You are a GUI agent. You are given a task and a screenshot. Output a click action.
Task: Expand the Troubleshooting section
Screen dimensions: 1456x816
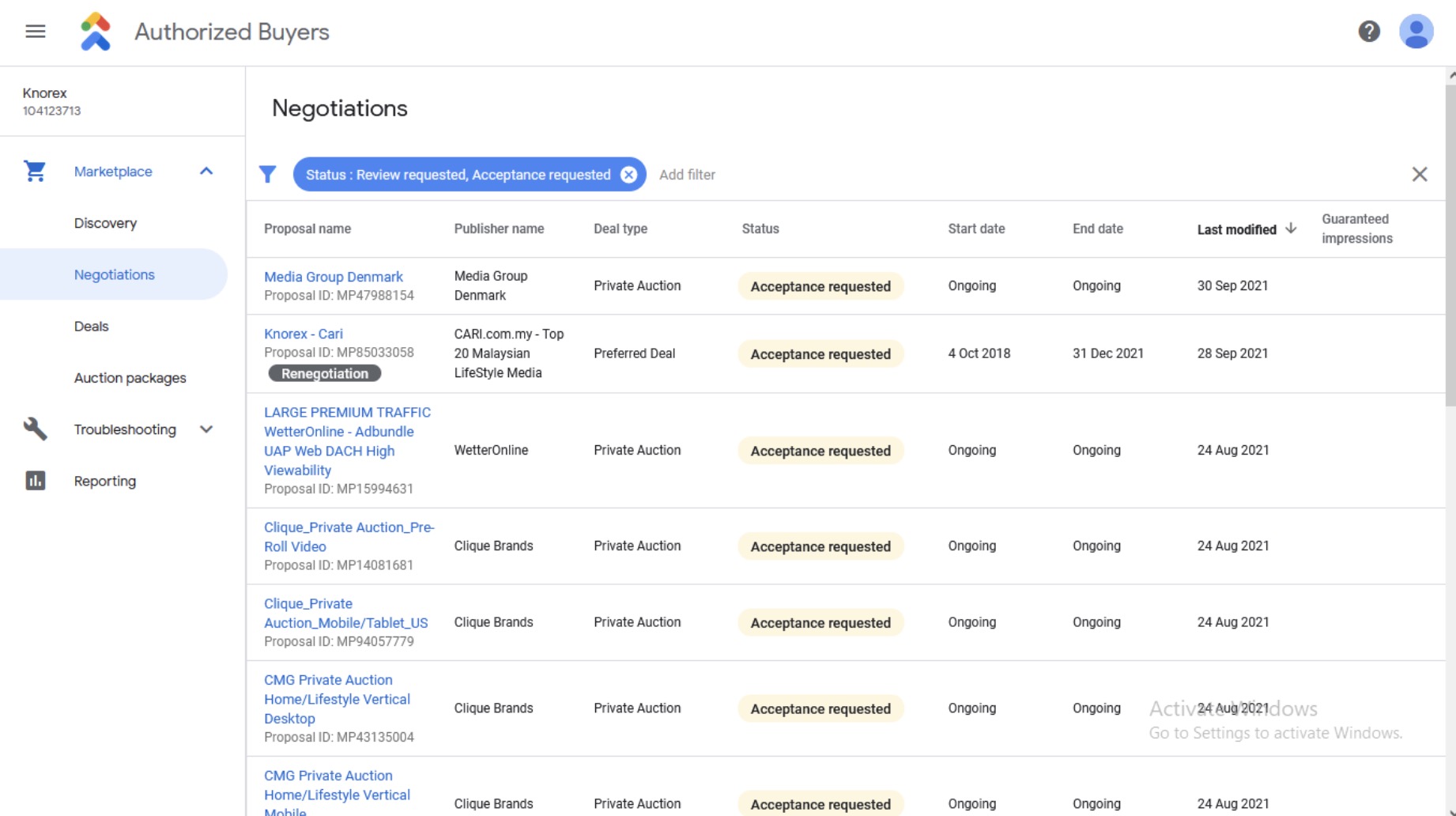point(206,429)
